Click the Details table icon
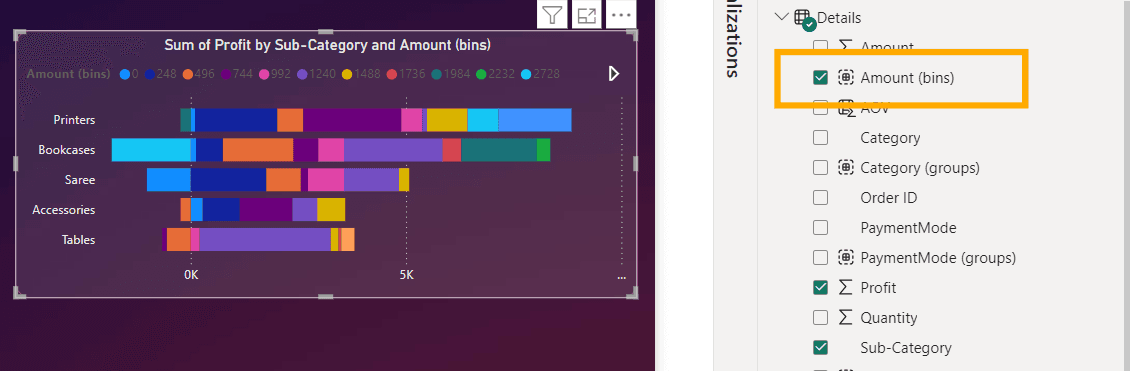This screenshot has width=1130, height=371. pos(803,19)
